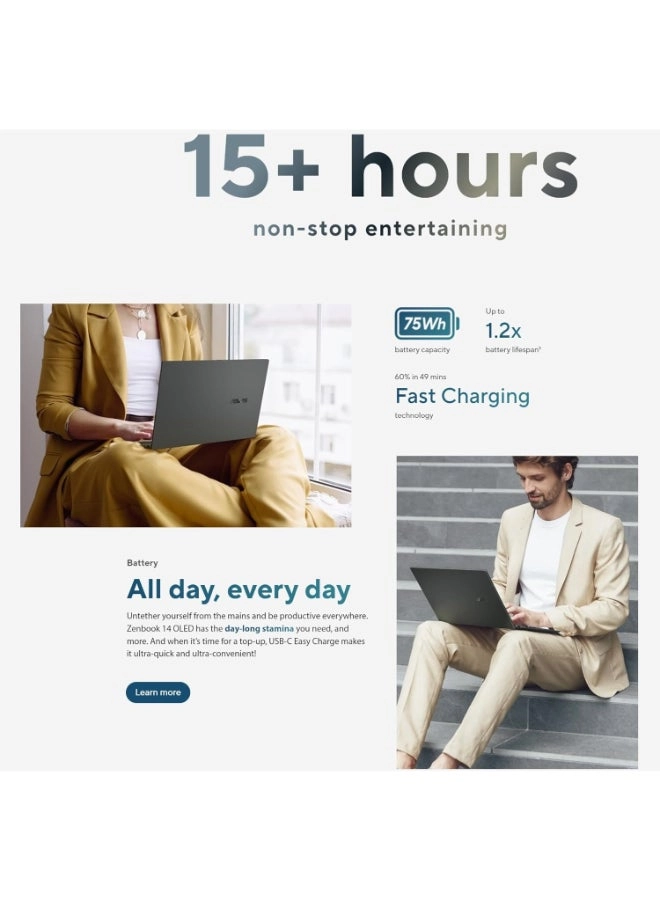Screen dimensions: 660x900
Task: Click the 75Wh battery icon
Action: (x=427, y=324)
